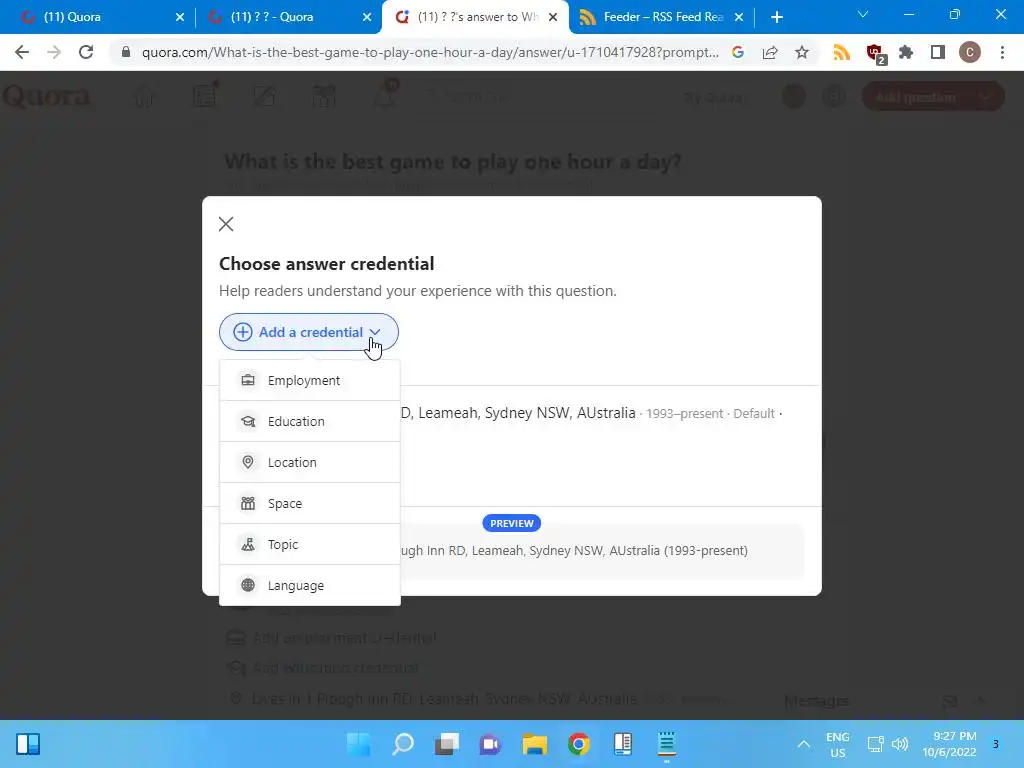The width and height of the screenshot is (1024, 768).
Task: Reload the current page
Action: tap(86, 52)
